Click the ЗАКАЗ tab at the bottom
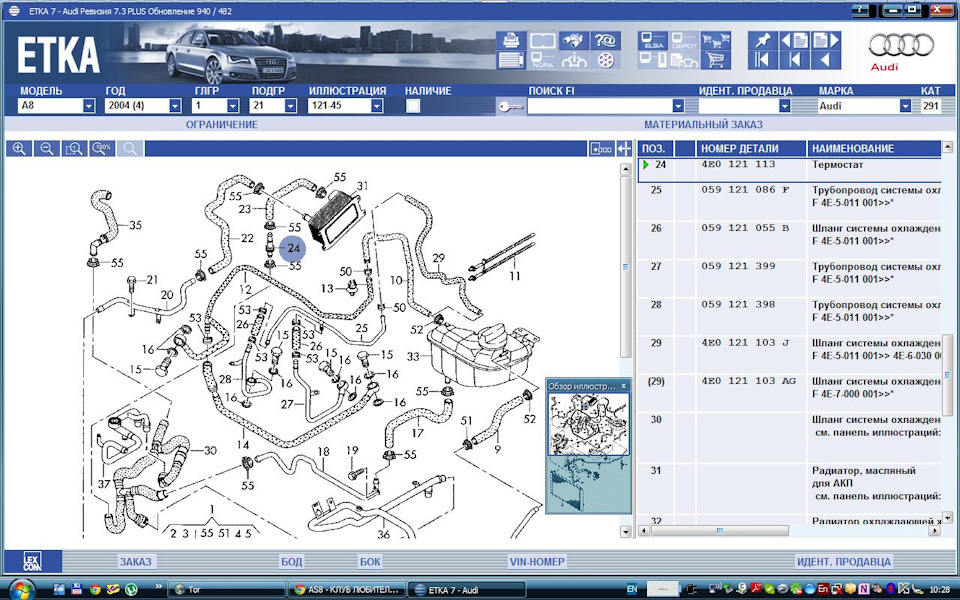 coord(135,561)
